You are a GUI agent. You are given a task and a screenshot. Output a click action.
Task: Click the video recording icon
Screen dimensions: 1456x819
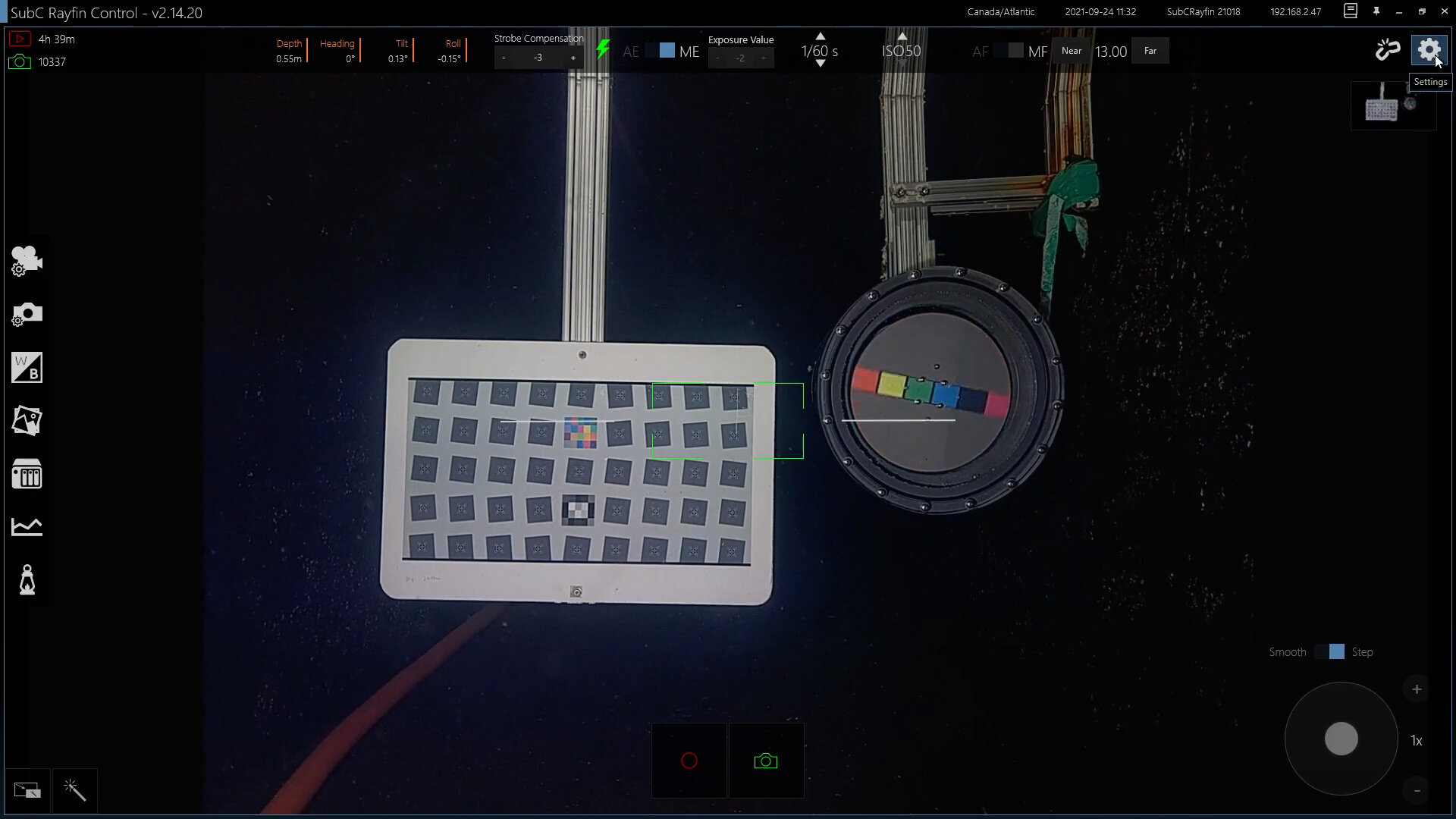(690, 760)
